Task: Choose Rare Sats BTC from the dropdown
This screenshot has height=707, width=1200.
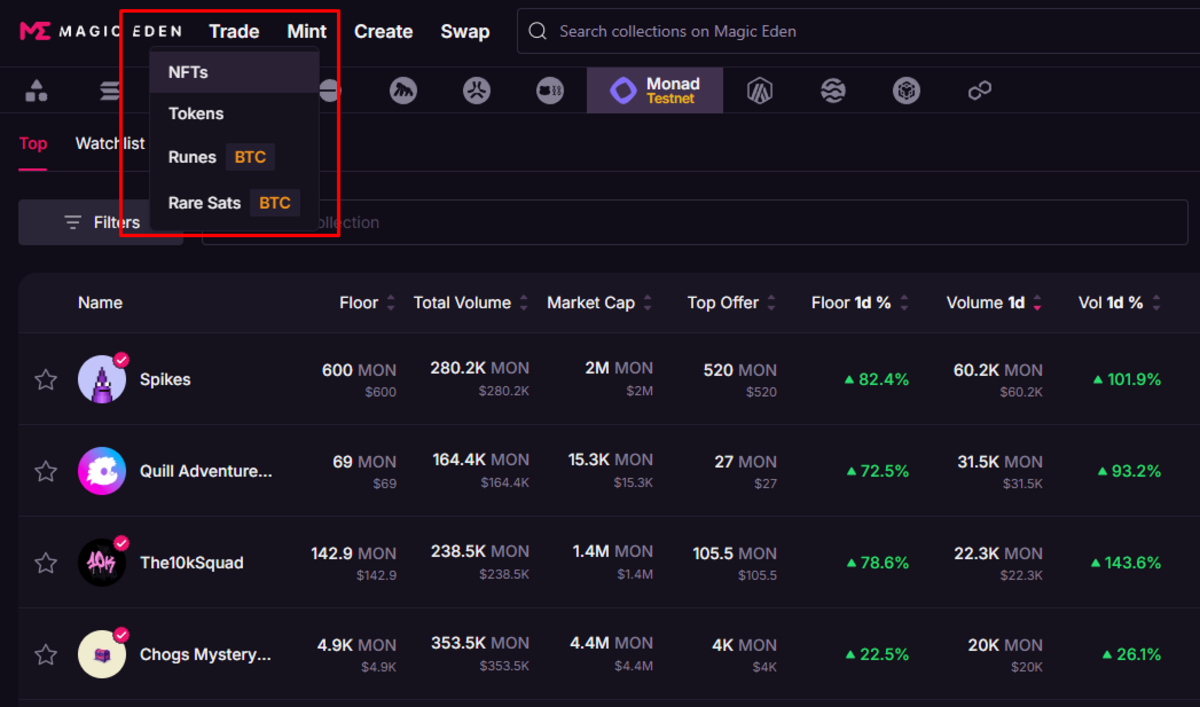Action: (234, 203)
